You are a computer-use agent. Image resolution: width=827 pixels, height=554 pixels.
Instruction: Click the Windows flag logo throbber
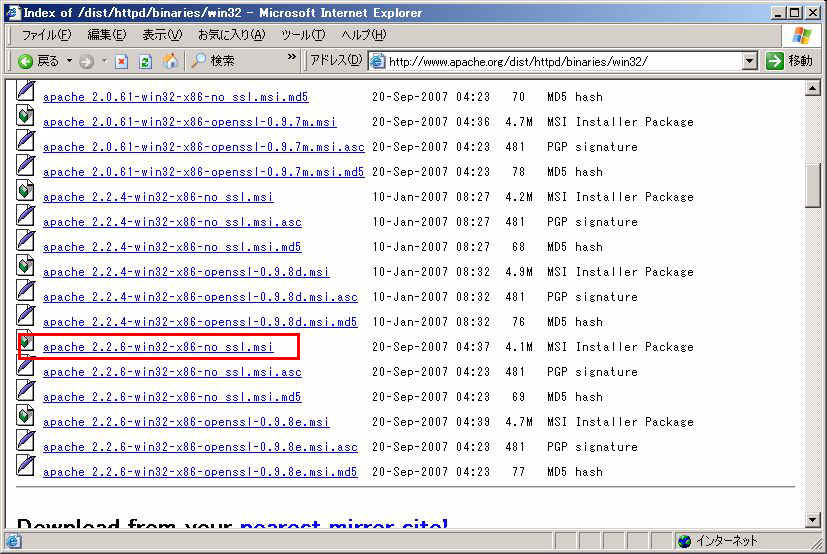[801, 35]
